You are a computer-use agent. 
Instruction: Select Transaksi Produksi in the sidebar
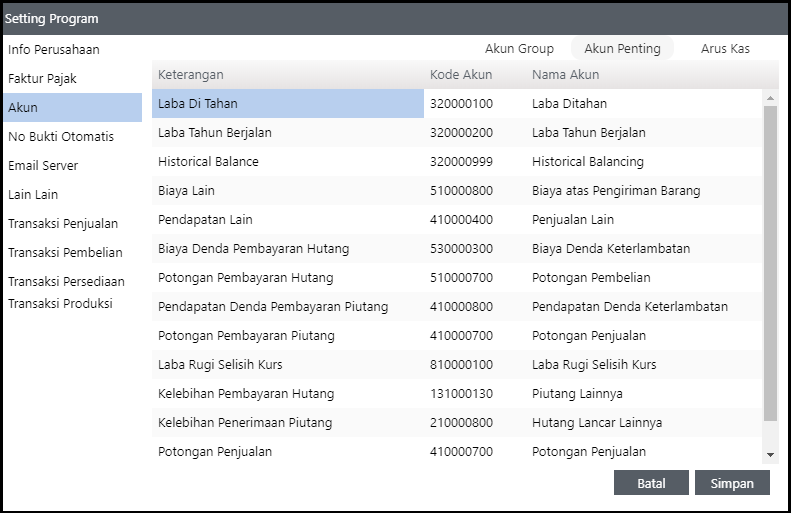pyautogui.click(x=60, y=303)
